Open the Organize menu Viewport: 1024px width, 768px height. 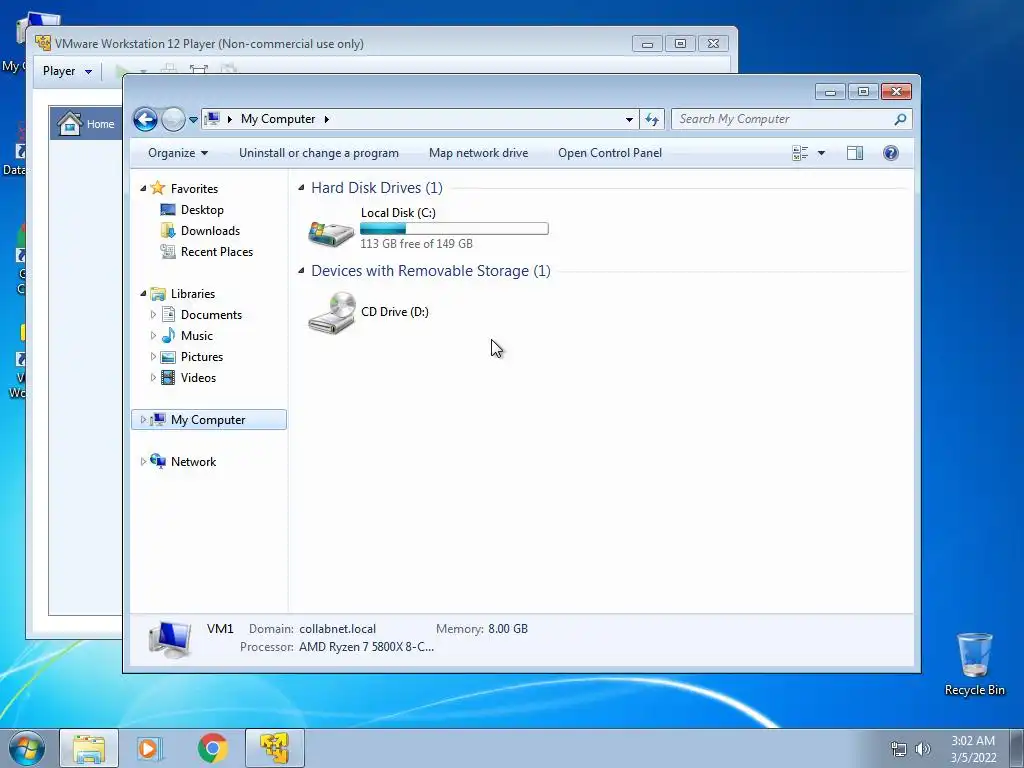178,153
